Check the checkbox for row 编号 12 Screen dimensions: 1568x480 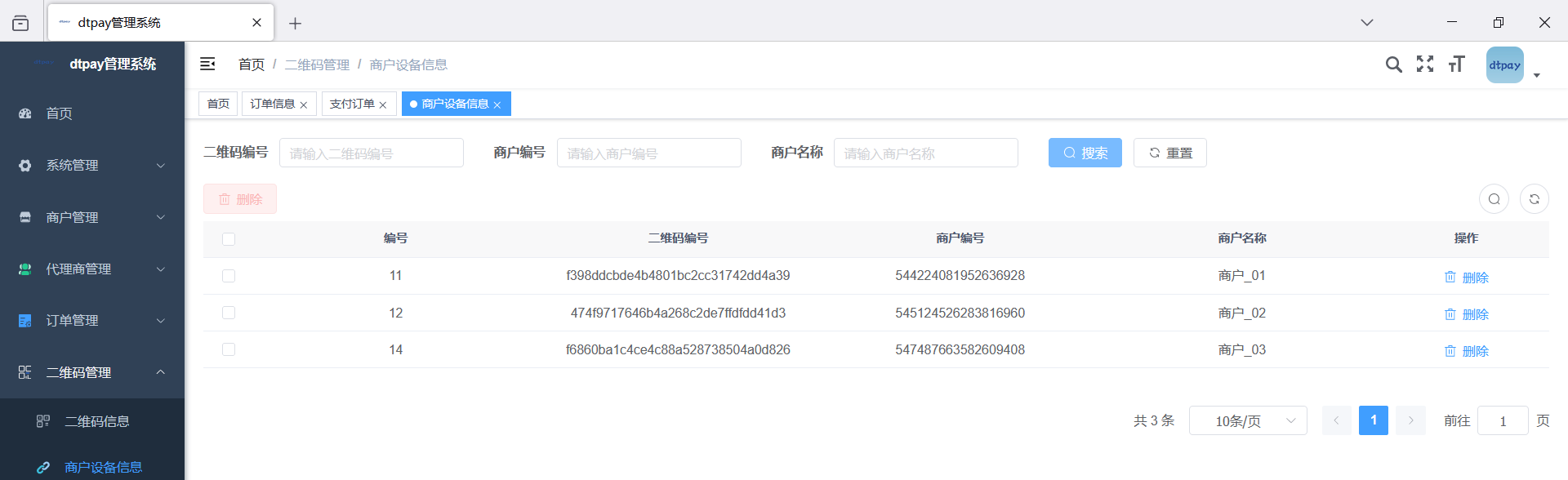click(x=229, y=313)
